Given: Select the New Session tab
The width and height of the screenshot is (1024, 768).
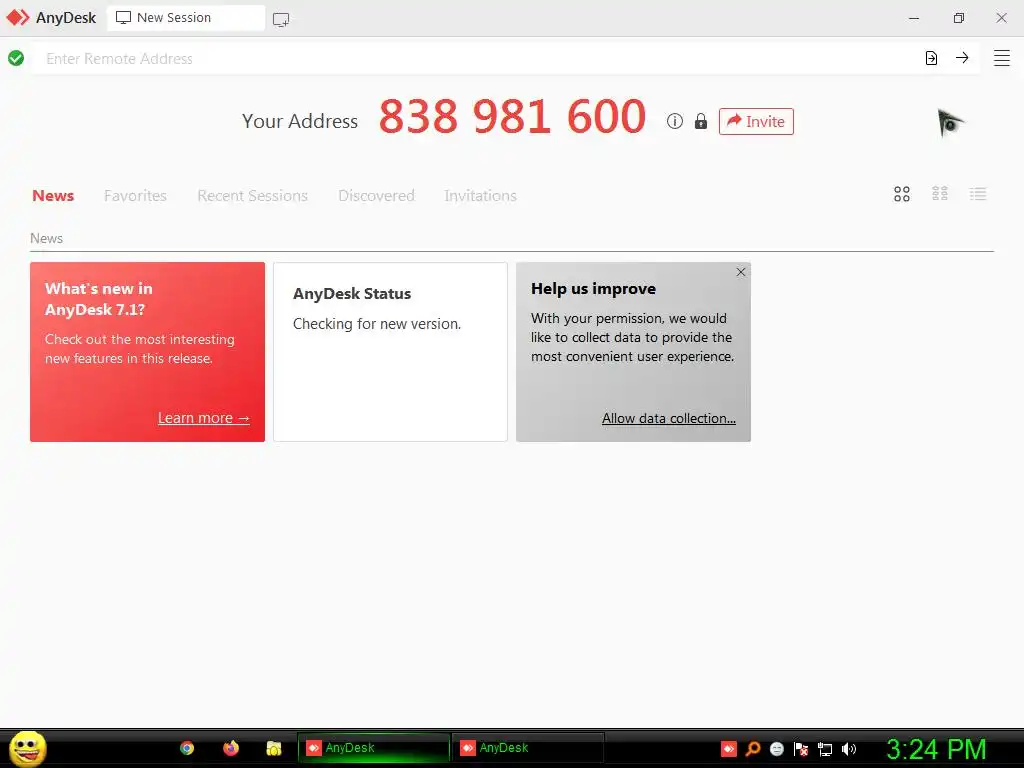Looking at the screenshot, I should pos(186,18).
